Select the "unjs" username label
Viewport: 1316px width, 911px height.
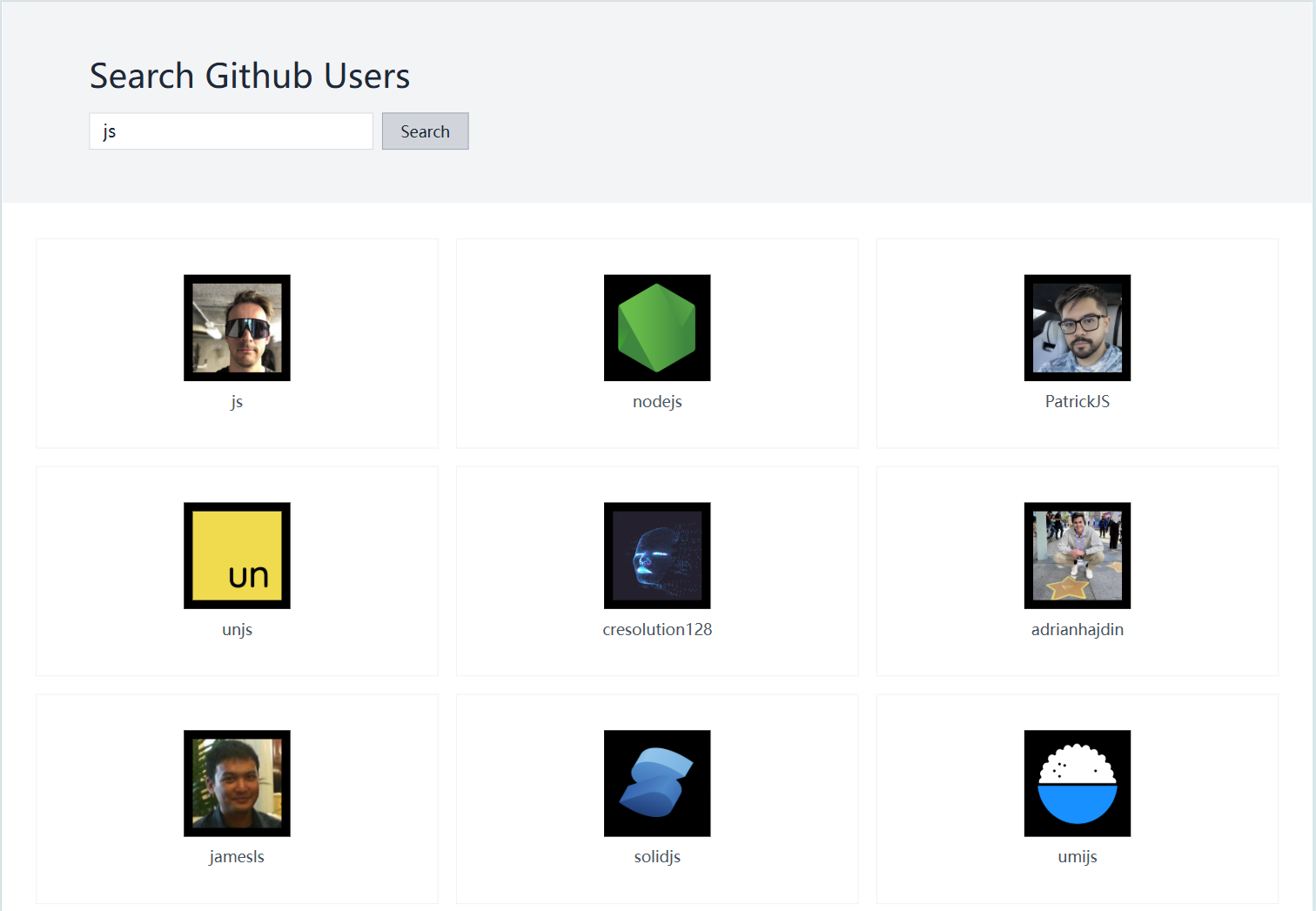[x=237, y=630]
